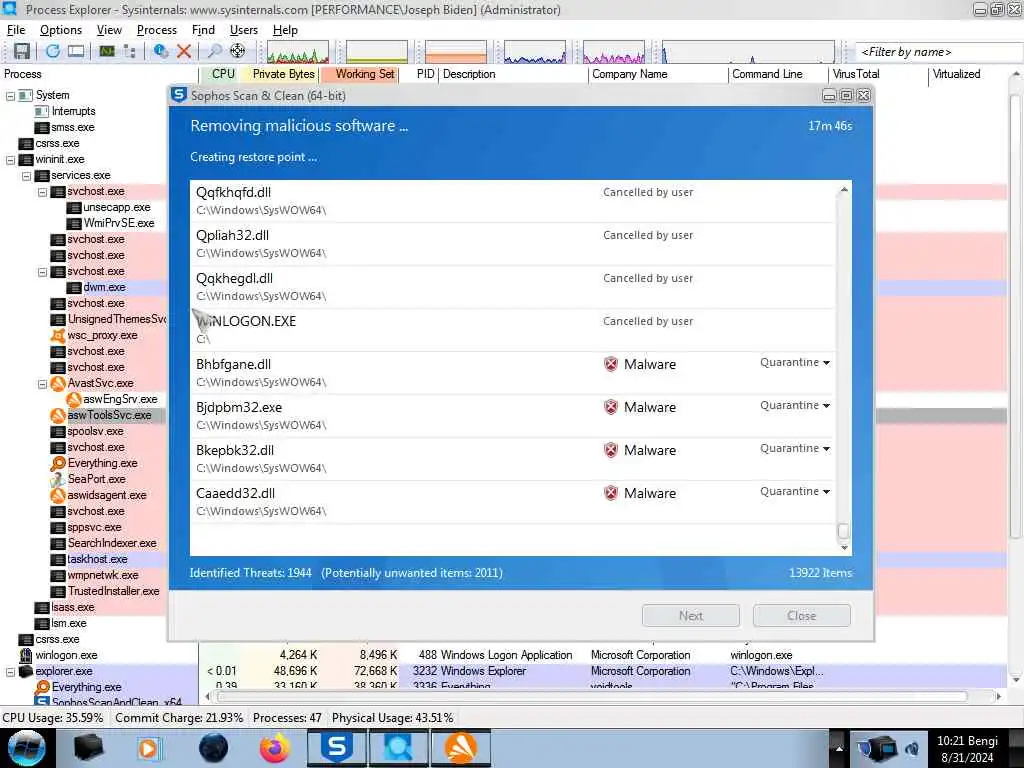The image size is (1024, 768).
Task: Click the Save toolbar icon in Process Explorer
Action: [22, 52]
